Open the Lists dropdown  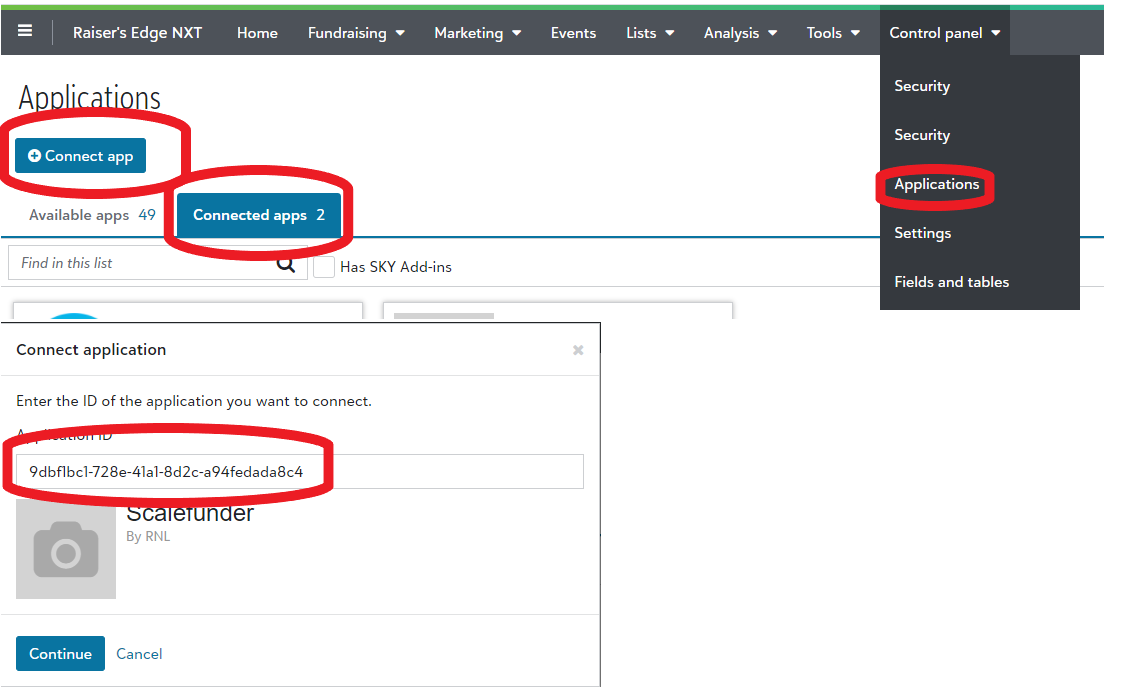(x=650, y=33)
